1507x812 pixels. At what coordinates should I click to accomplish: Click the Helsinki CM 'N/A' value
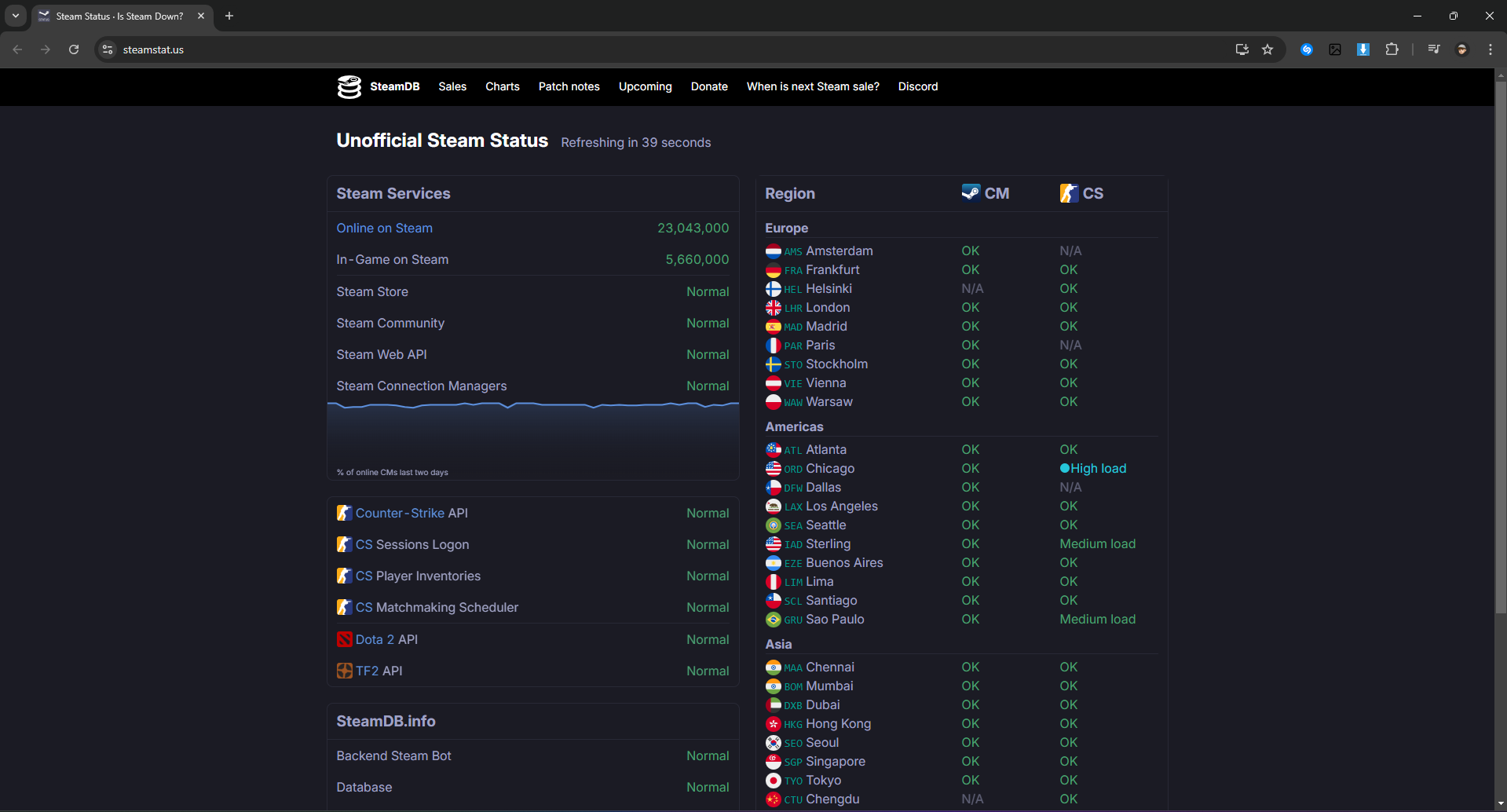(972, 289)
